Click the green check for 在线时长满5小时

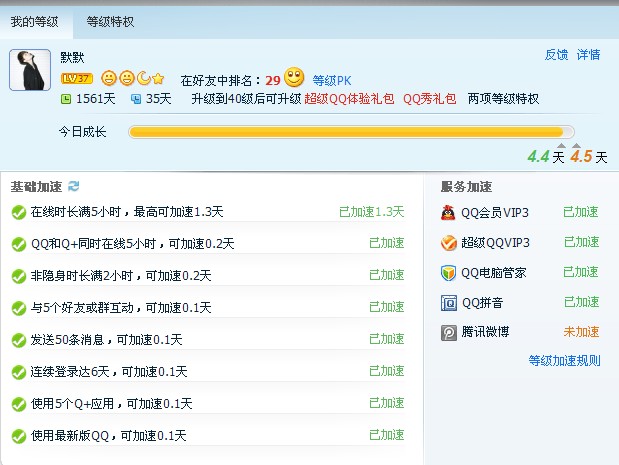(x=19, y=212)
